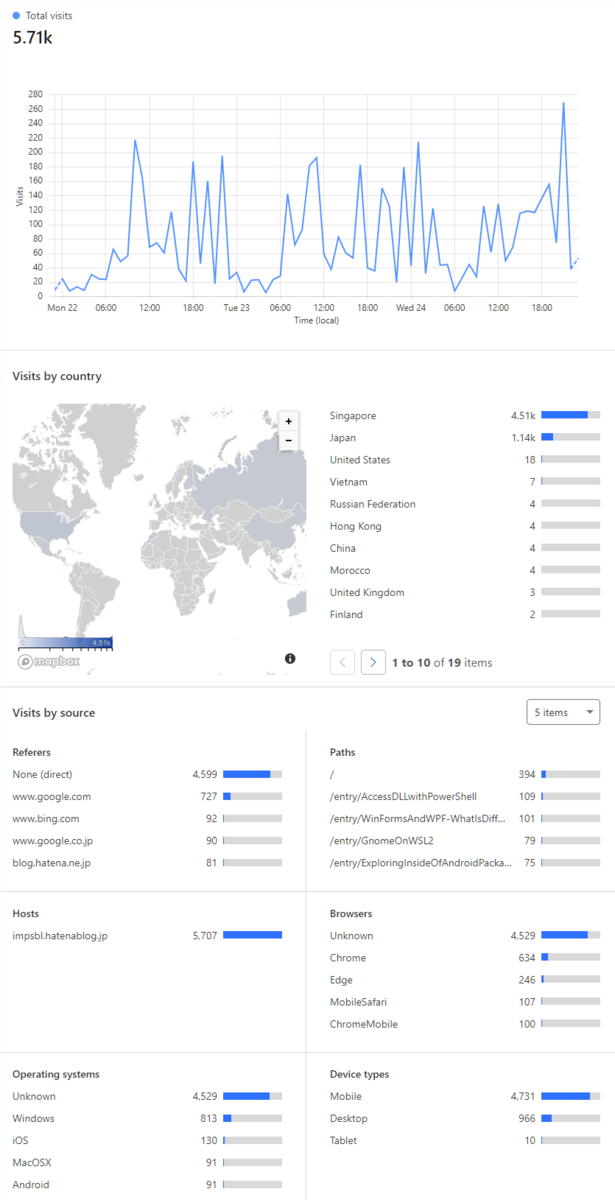
Task: Select Finland country row
Action: (x=465, y=614)
